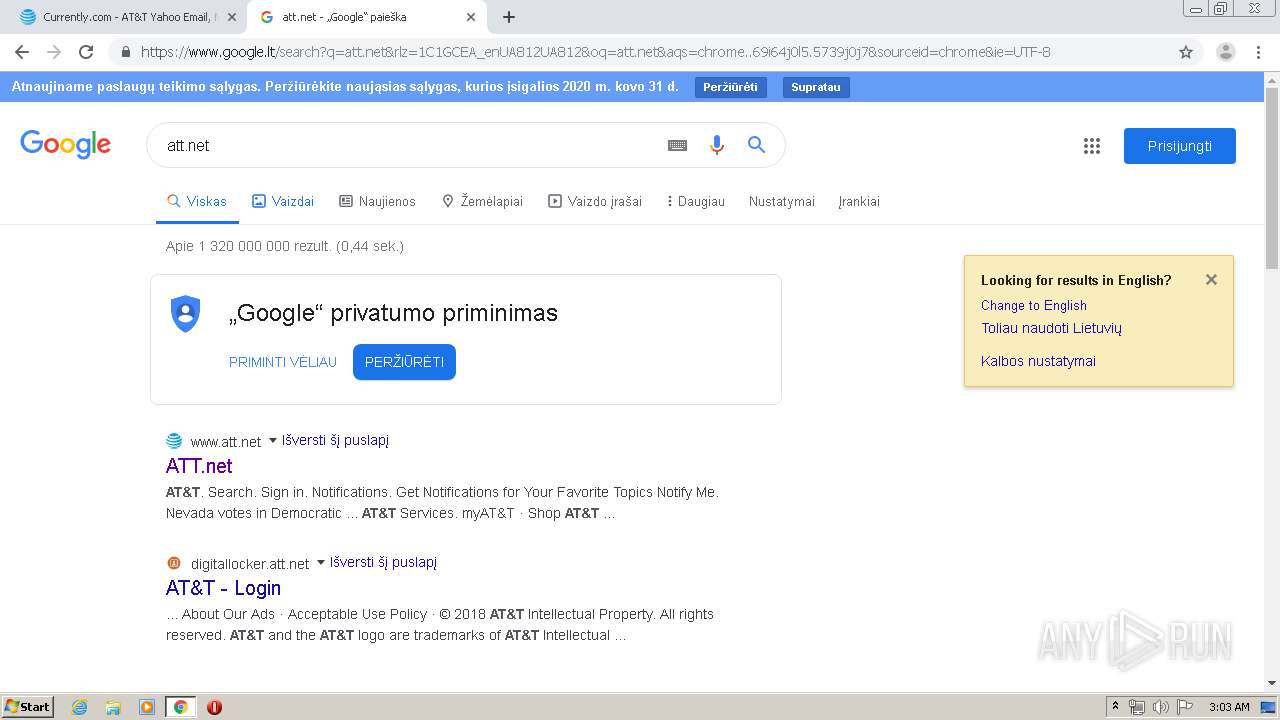This screenshot has width=1280, height=720.
Task: Launch Internet Explorer from taskbar
Action: (79, 707)
